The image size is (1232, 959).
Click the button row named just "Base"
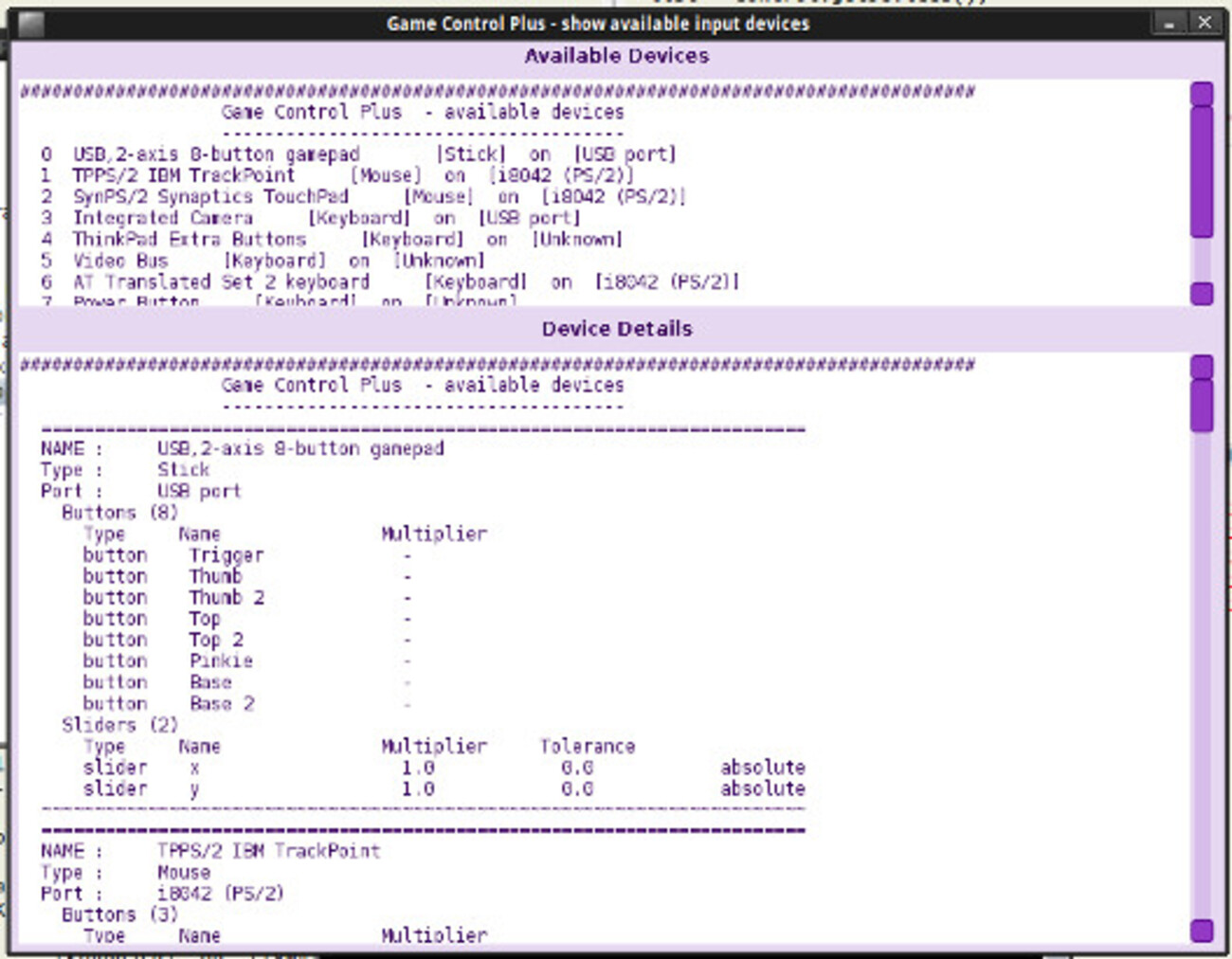pyautogui.click(x=247, y=682)
